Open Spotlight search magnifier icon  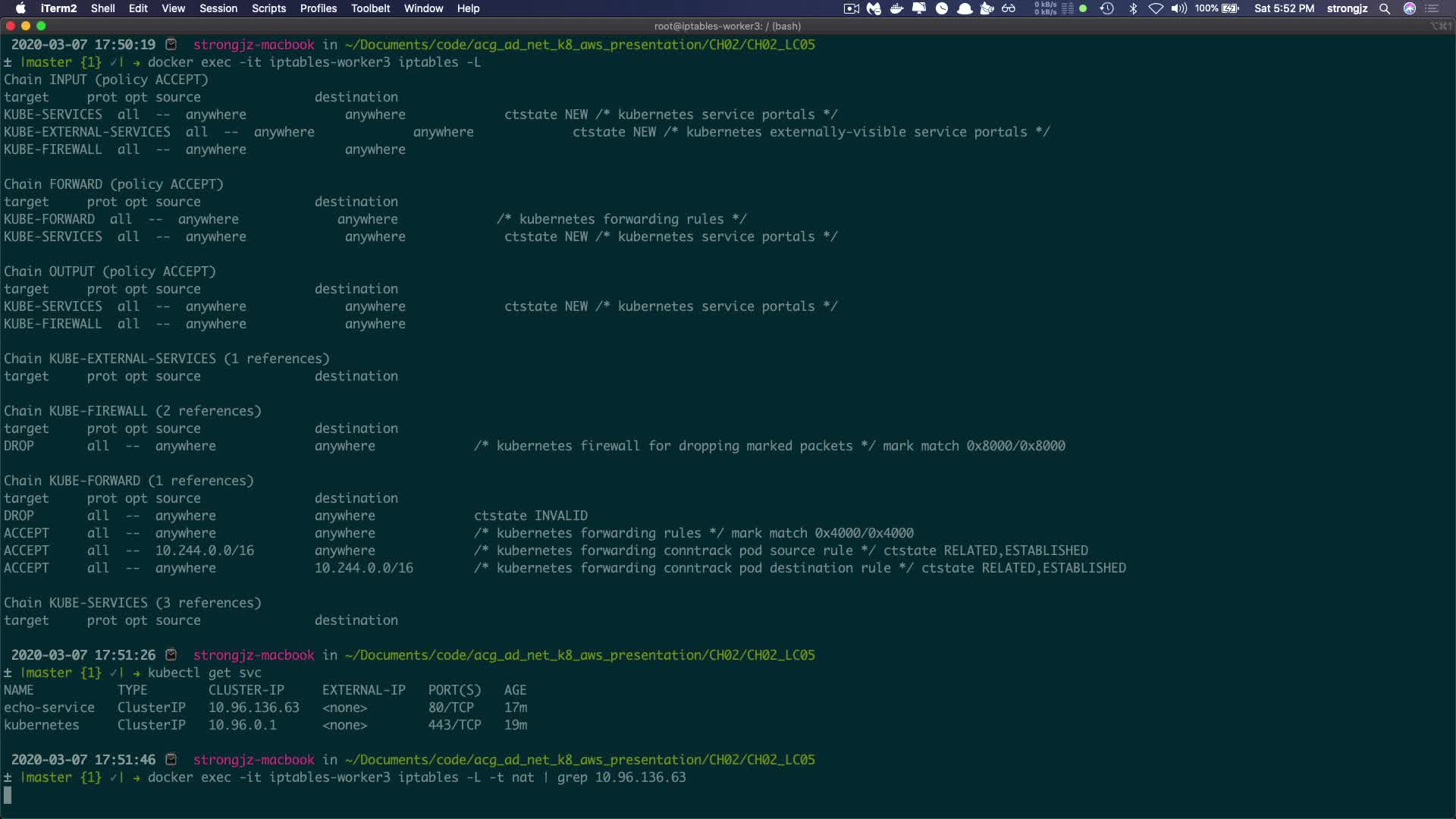(x=1385, y=8)
